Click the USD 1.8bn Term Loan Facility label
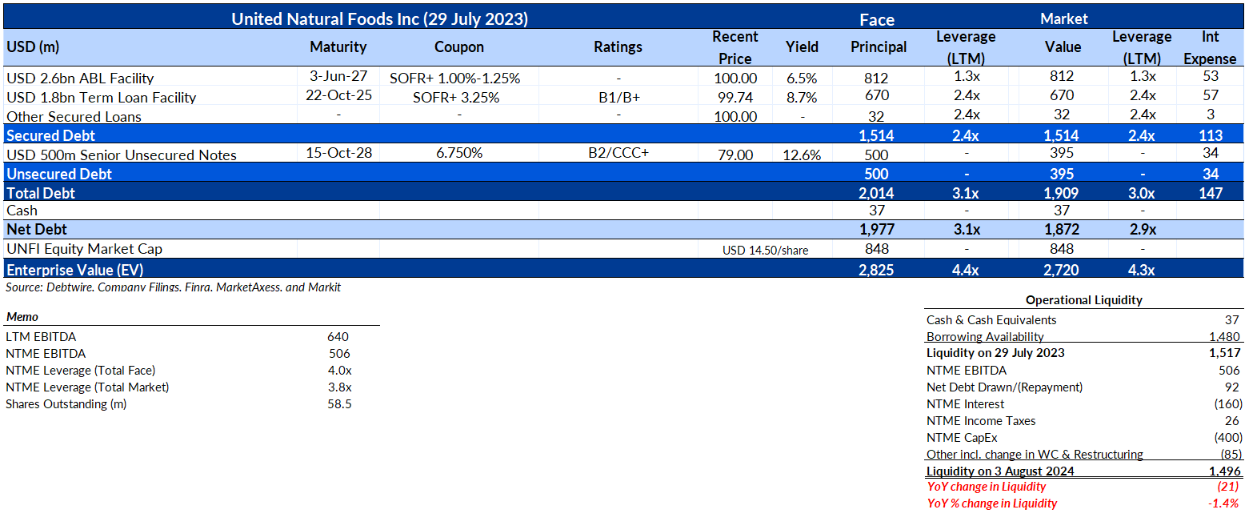1246x517 pixels. (101, 97)
